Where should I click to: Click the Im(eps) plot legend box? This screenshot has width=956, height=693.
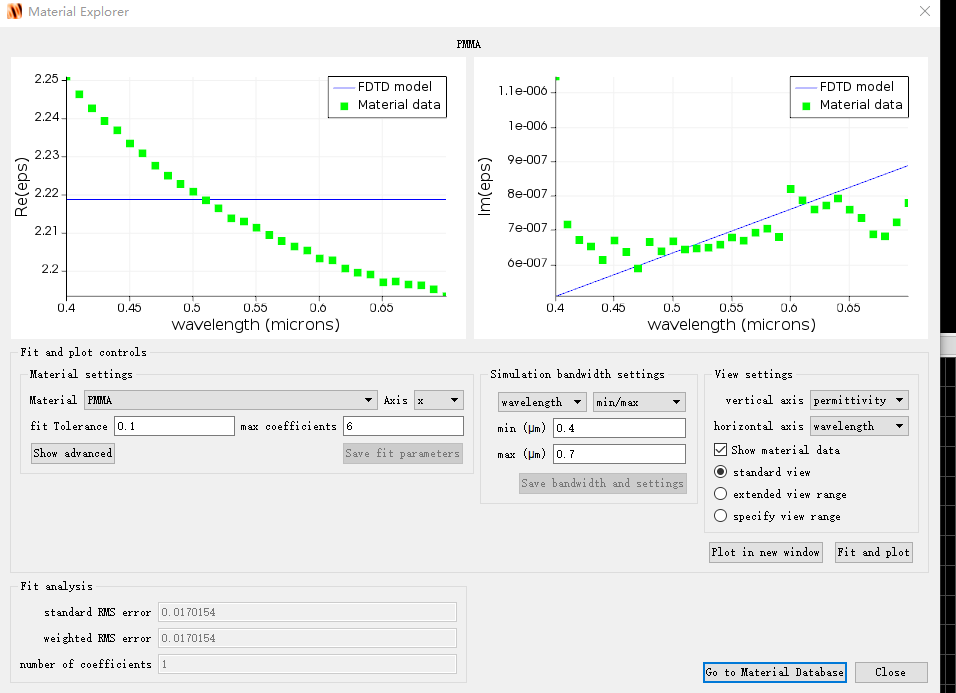pos(849,97)
